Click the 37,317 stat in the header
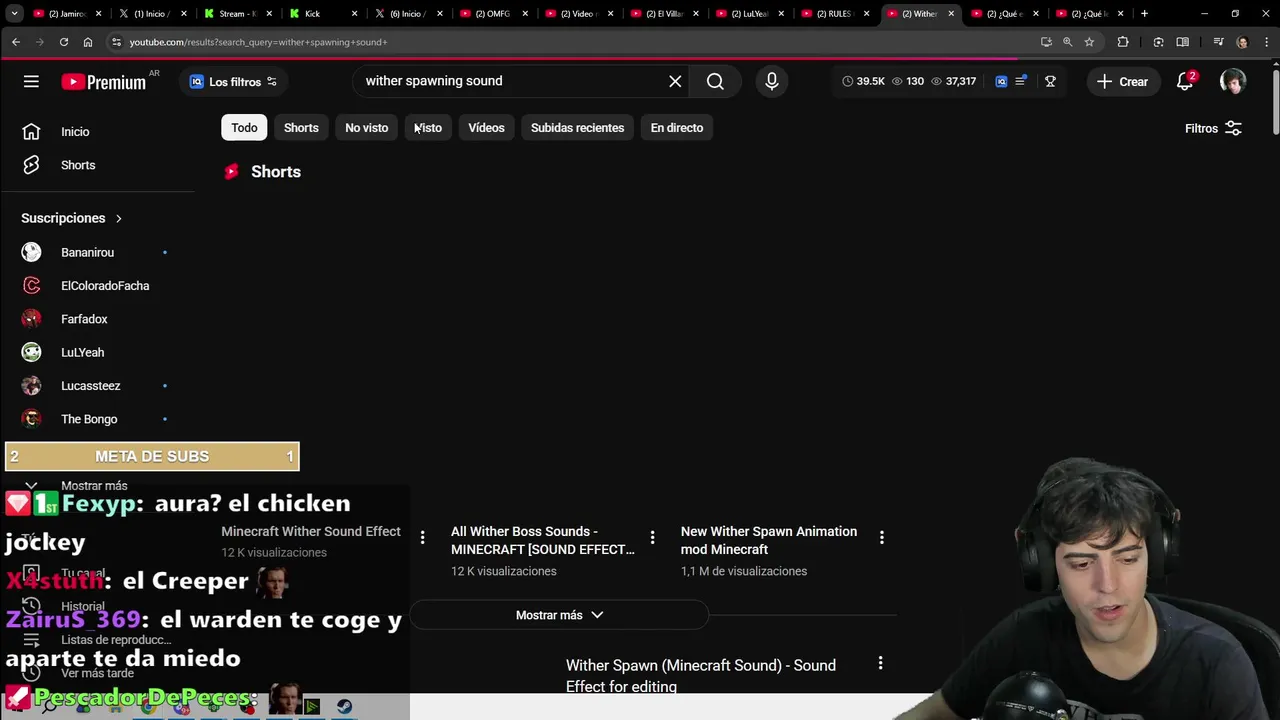The image size is (1280, 720). (954, 82)
